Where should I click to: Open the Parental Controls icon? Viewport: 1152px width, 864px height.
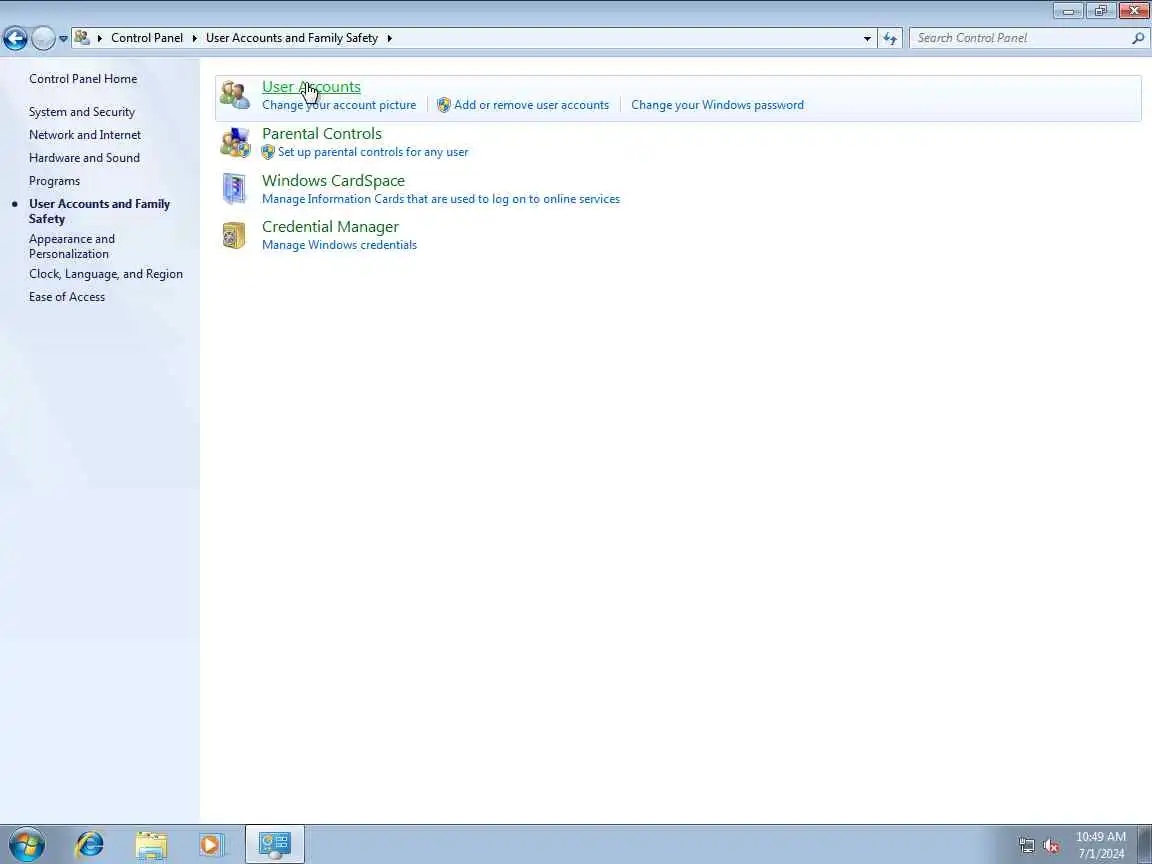pos(235,143)
